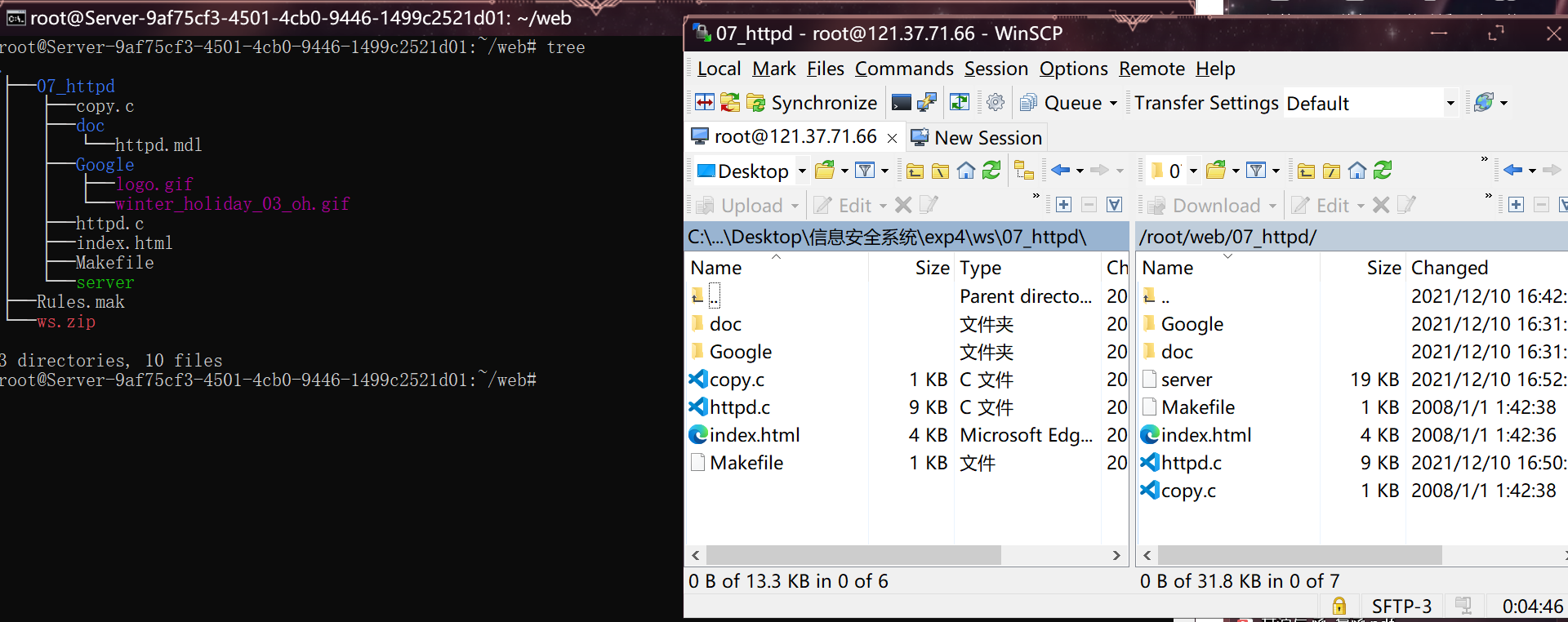Image resolution: width=1568 pixels, height=622 pixels.
Task: Toggle synchronized browsing icon
Action: pos(960,102)
